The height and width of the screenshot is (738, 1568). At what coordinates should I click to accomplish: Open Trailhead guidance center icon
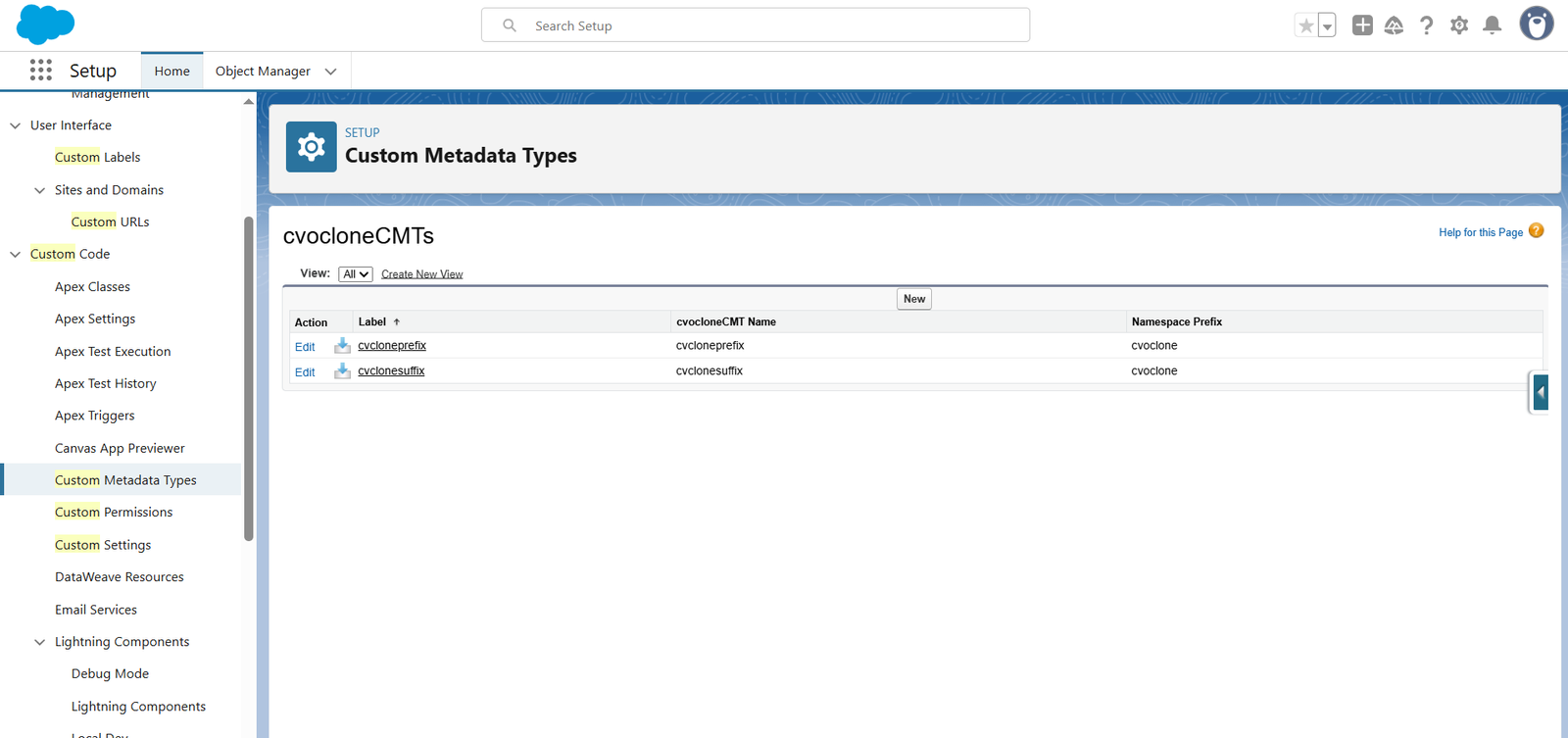pyautogui.click(x=1394, y=25)
